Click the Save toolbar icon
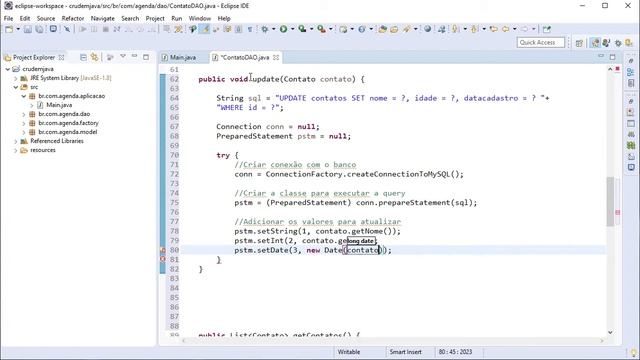 click(x=28, y=29)
